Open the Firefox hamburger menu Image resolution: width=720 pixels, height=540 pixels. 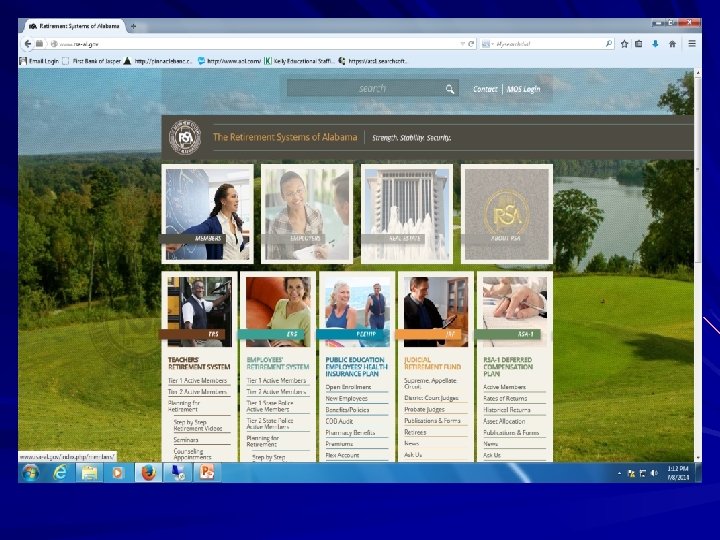[692, 44]
